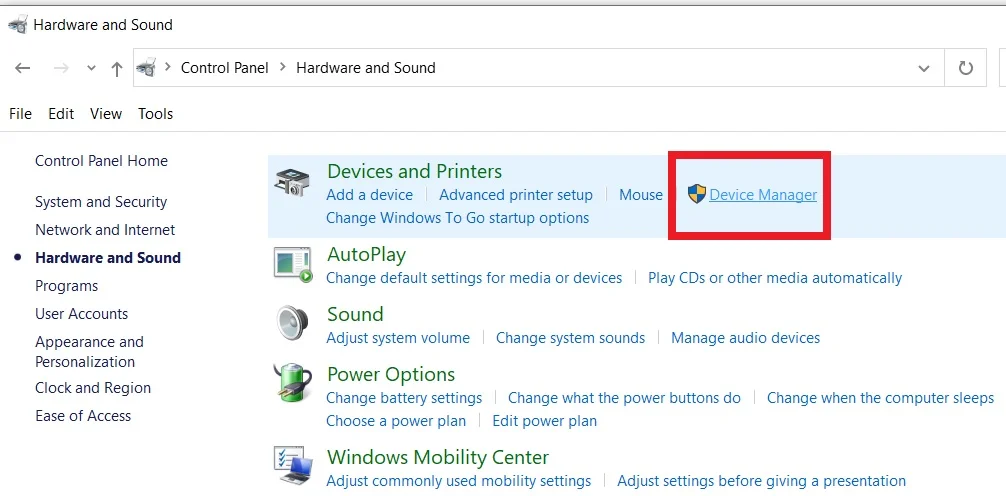Click the Back navigation arrow
The width and height of the screenshot is (1006, 496).
point(22,68)
